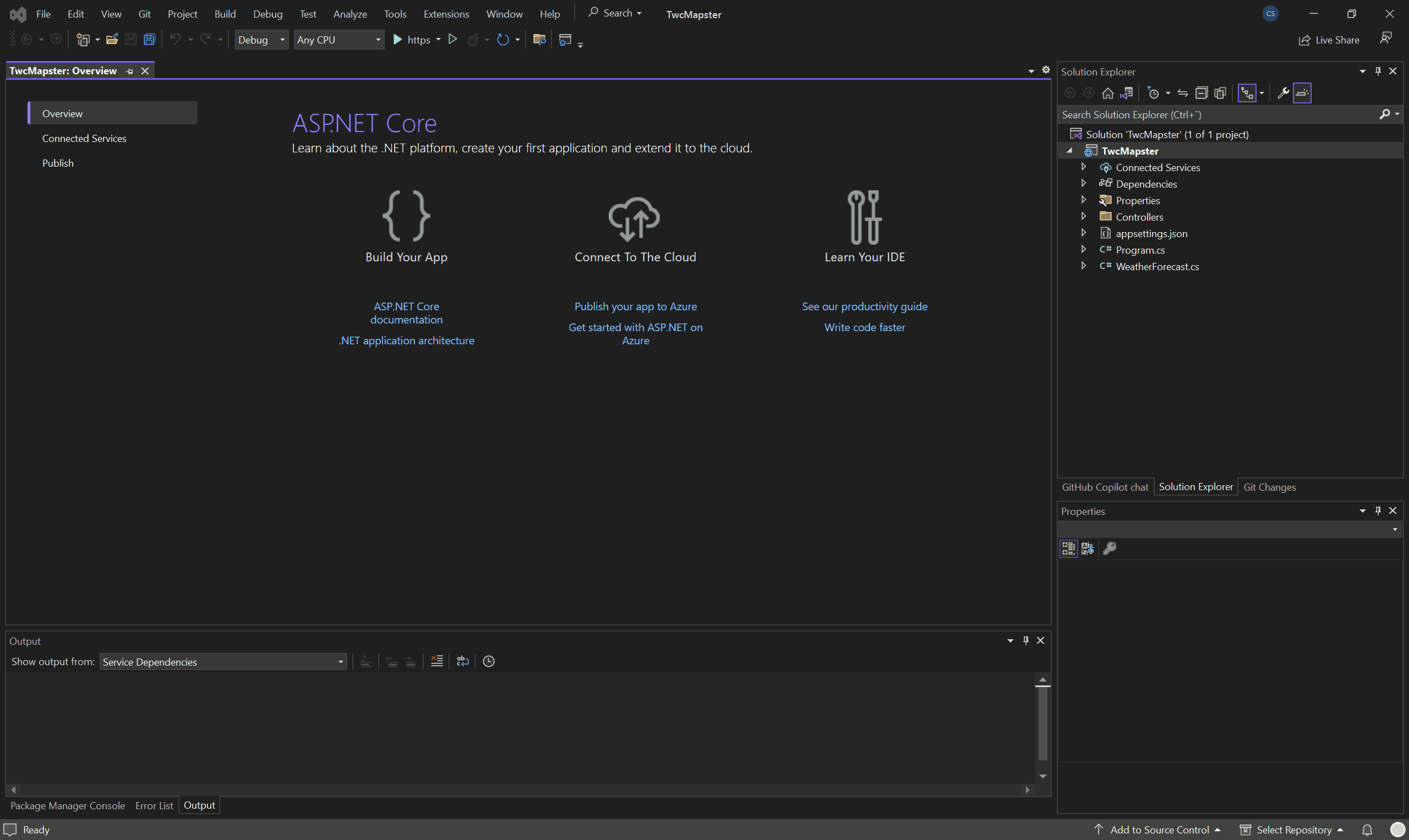1409x840 pixels.
Task: Click Sync with Active Document arrows icon
Action: tap(1182, 93)
